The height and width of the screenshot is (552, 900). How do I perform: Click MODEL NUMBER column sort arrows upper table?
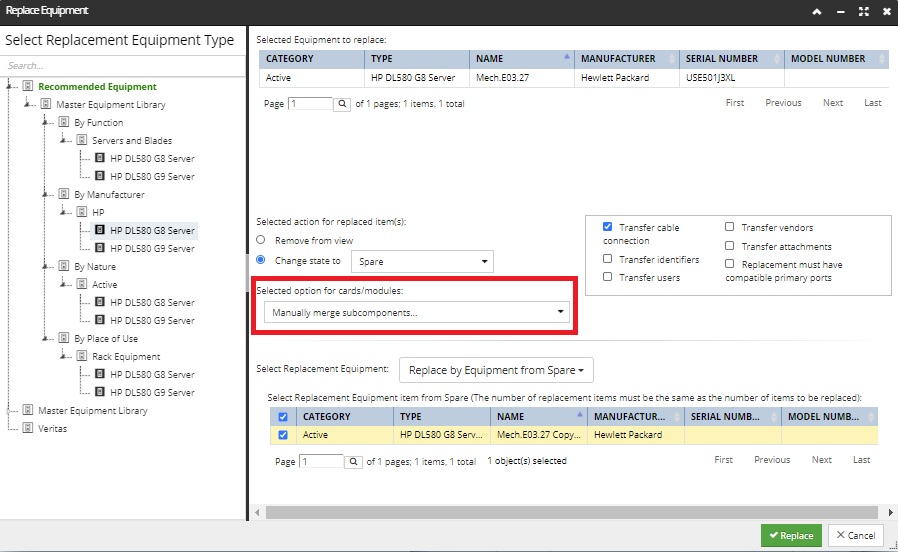coord(882,59)
